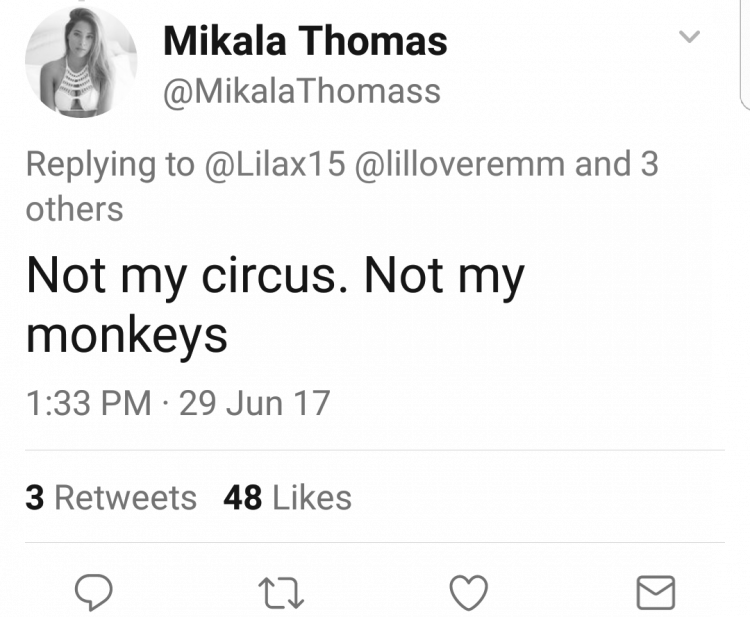
Task: Open the tweet options chevron menu
Action: 689,36
